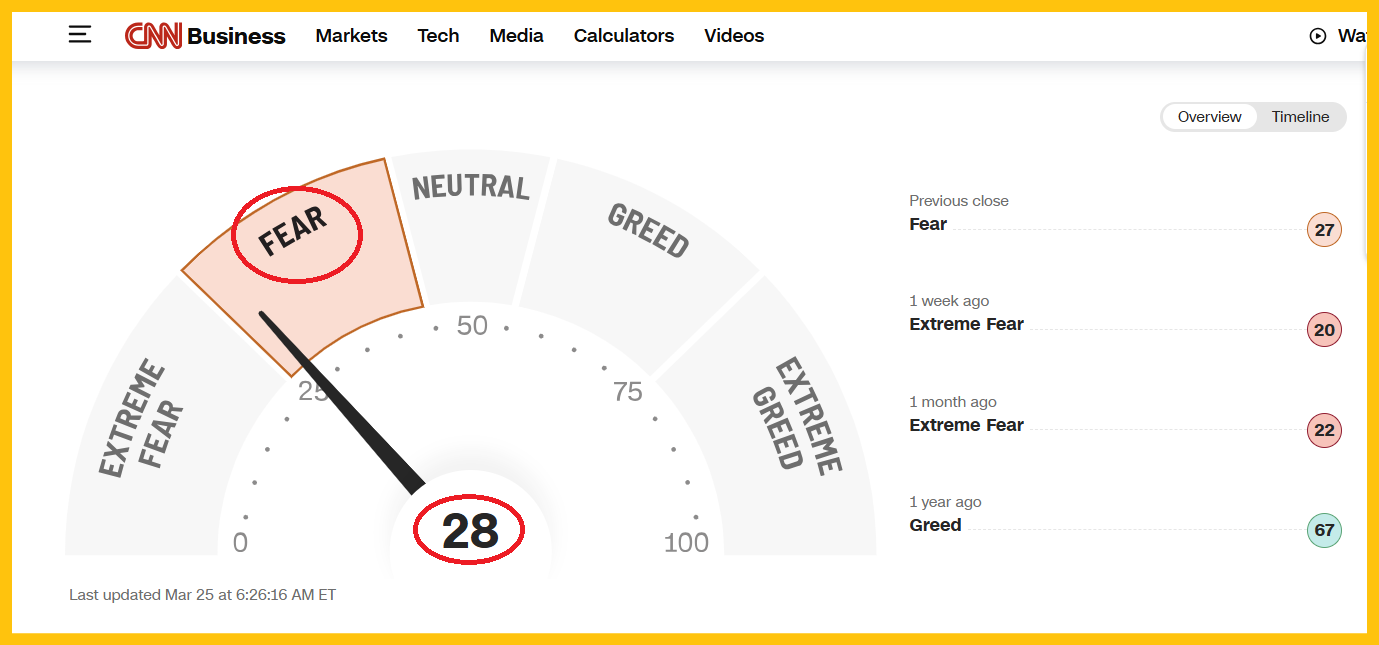Click the Watch play icon
The image size is (1379, 645).
coord(1317,36)
